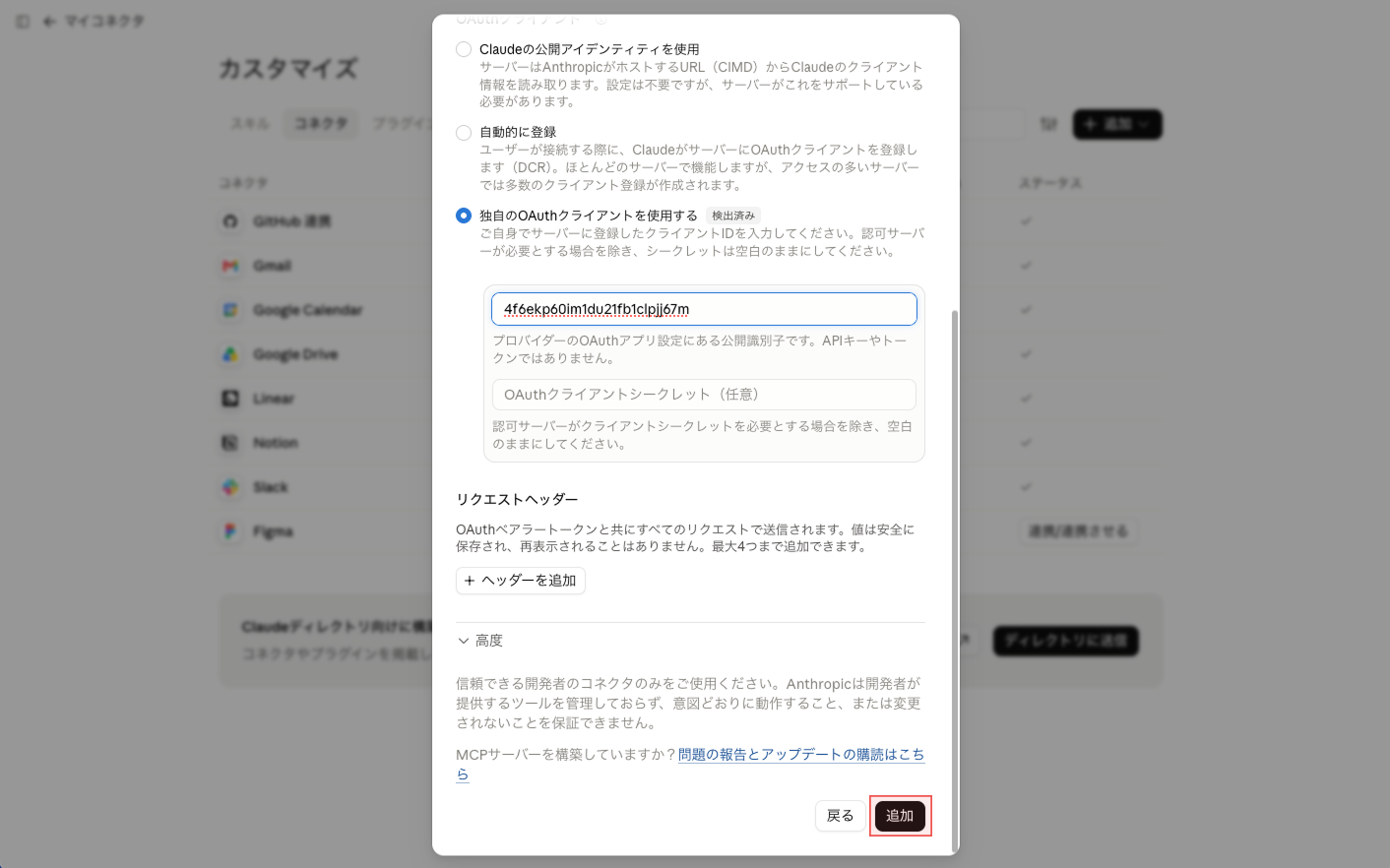1390x868 pixels.
Task: Focus the OAuthクライアントシークレット input field
Action: point(704,395)
